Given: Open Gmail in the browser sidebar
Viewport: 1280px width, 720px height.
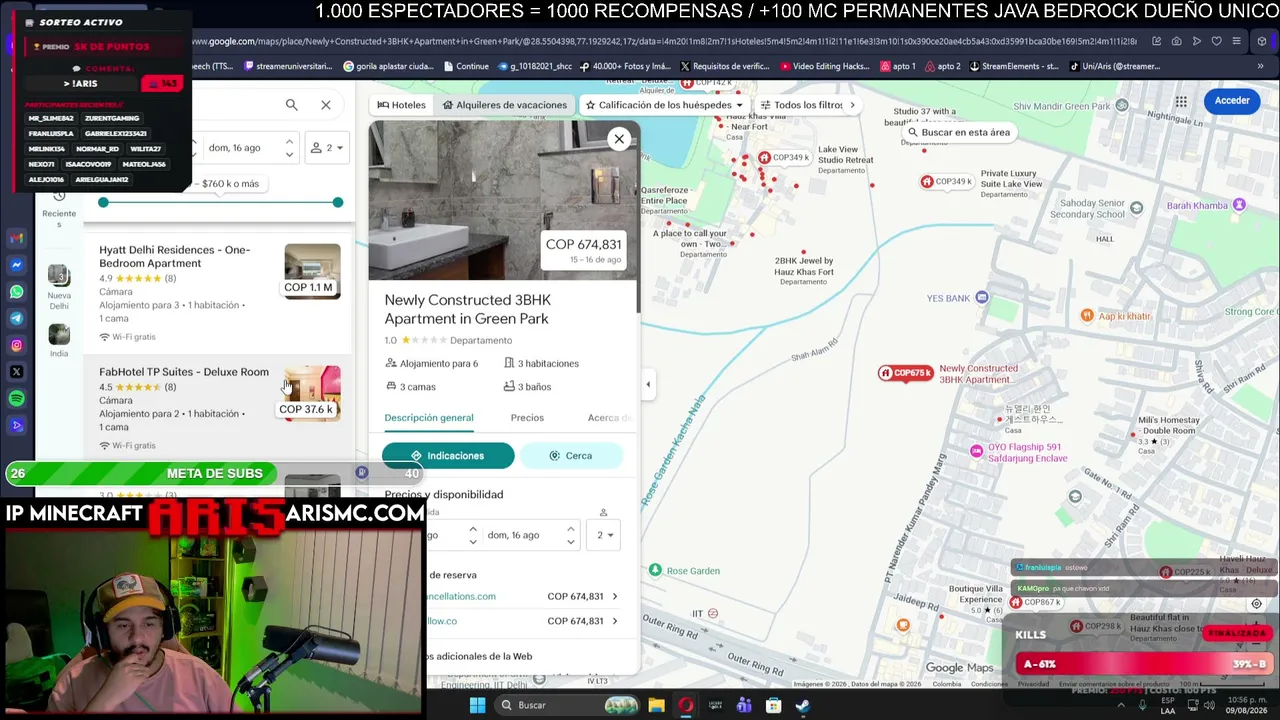Looking at the screenshot, I should click(16, 238).
